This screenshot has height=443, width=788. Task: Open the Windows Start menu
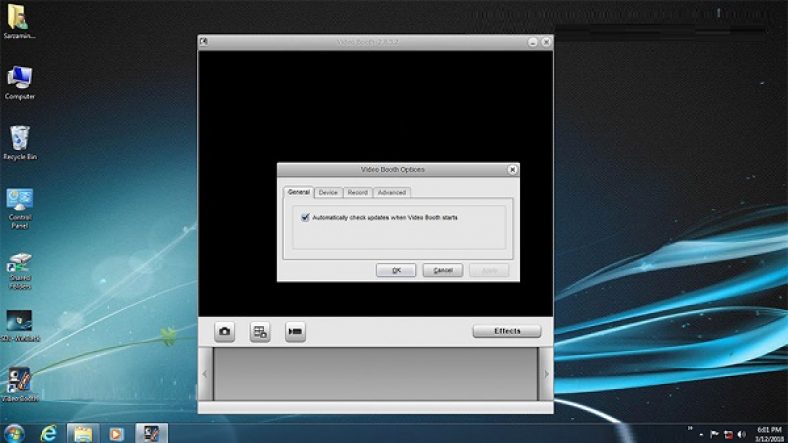pos(14,433)
